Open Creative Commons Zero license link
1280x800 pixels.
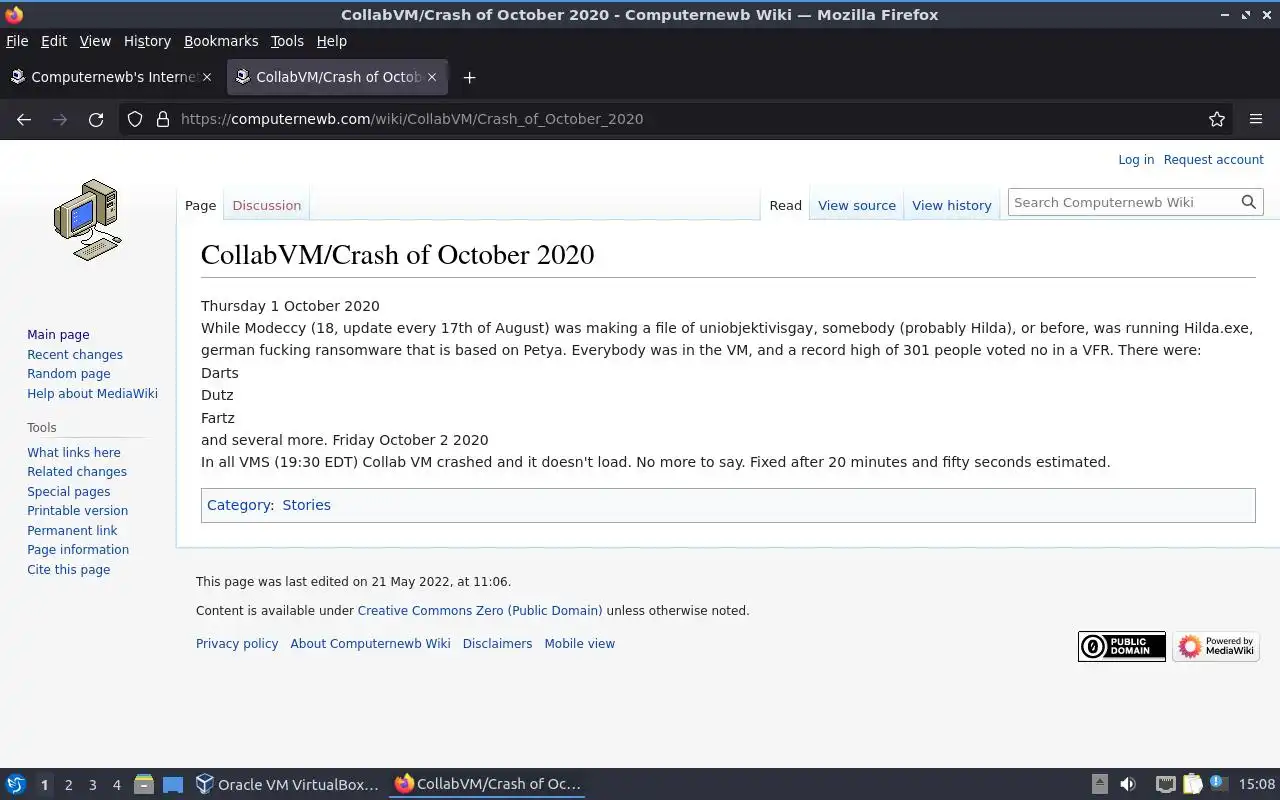[x=480, y=611]
